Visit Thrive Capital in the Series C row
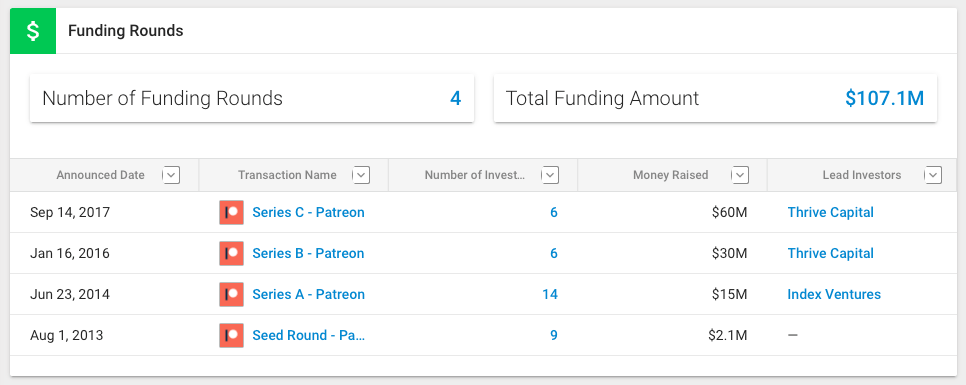The width and height of the screenshot is (966, 385). (x=830, y=213)
